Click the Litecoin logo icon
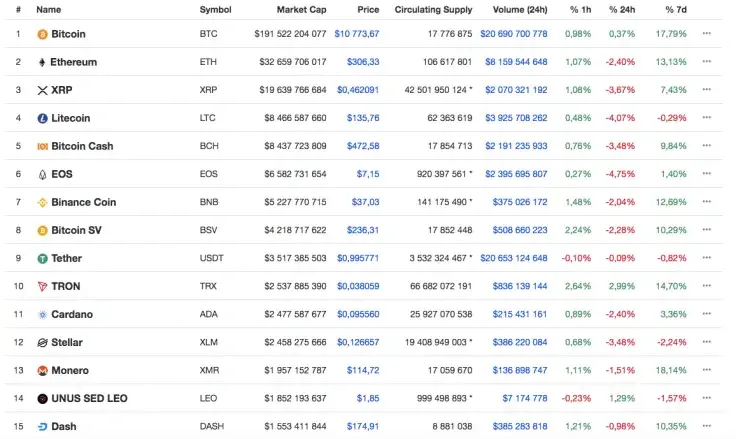The width and height of the screenshot is (736, 439). click(42, 118)
